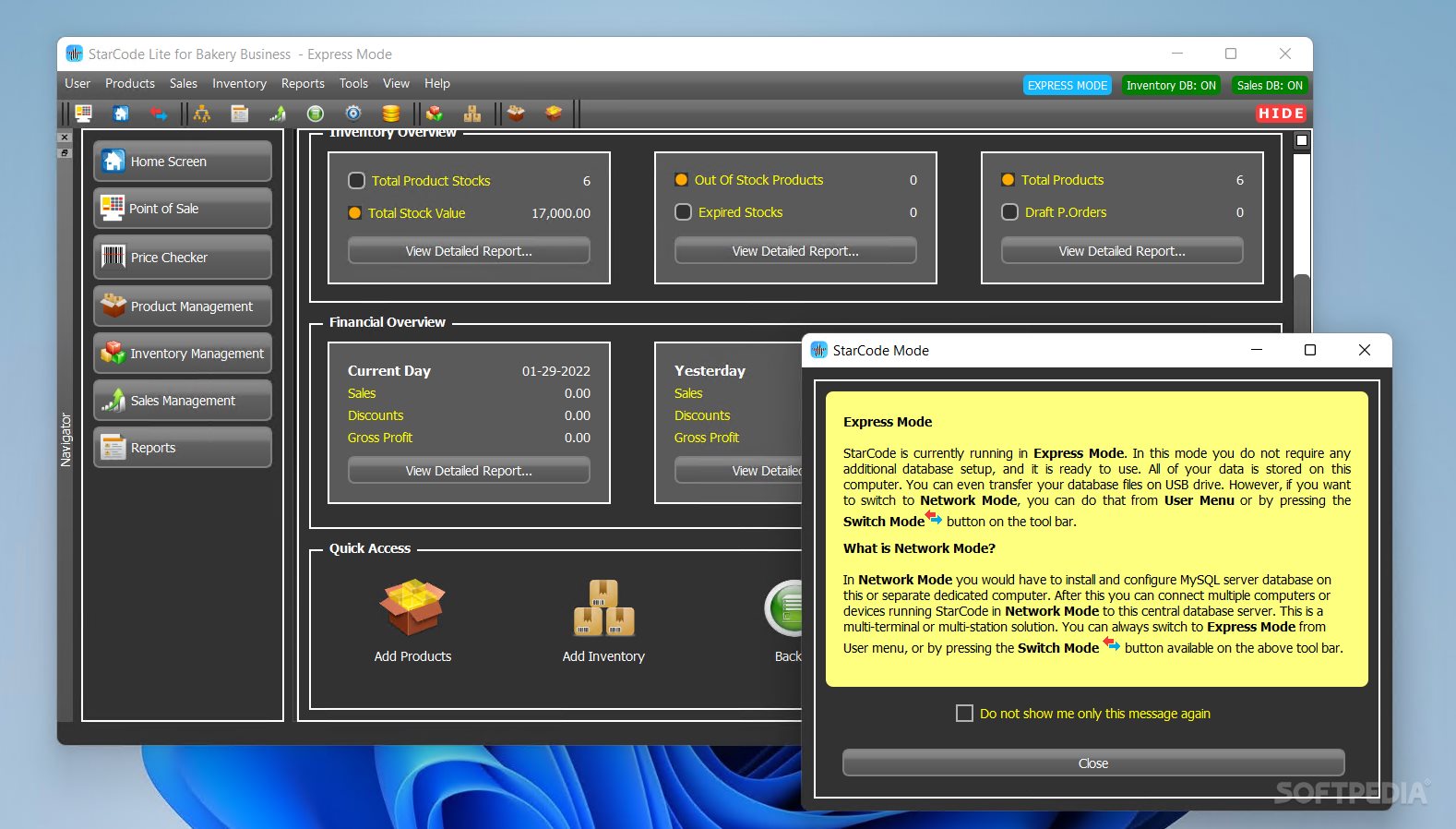The image size is (1456, 829).
Task: Open the Tools menu
Action: click(353, 83)
